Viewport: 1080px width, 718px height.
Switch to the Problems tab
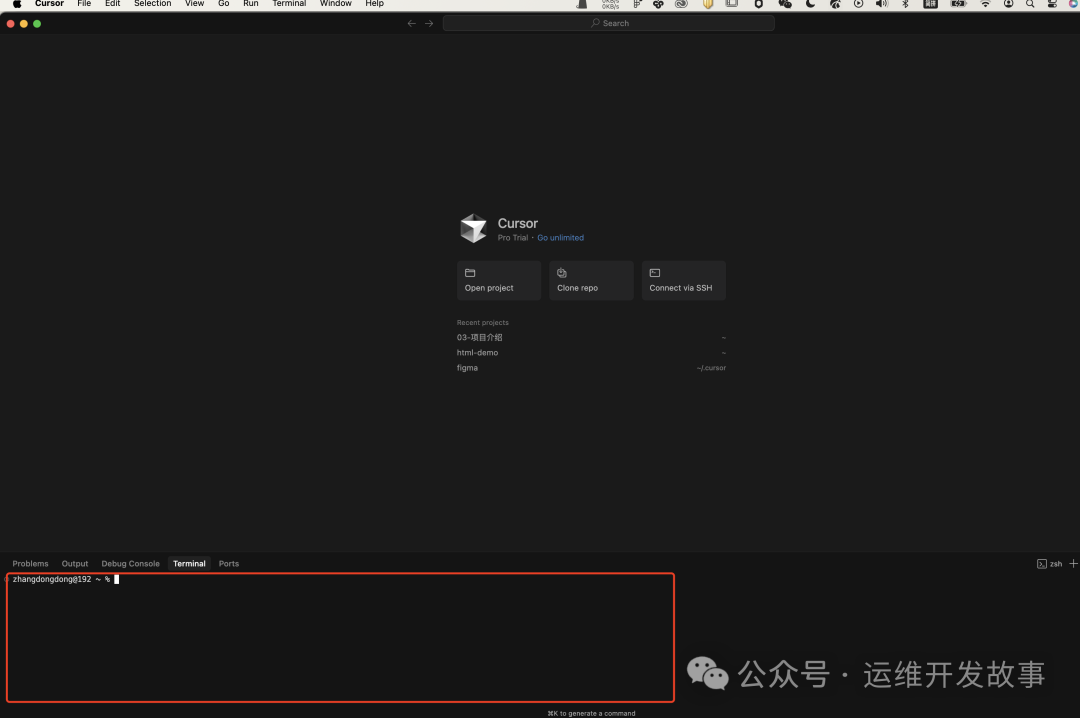[x=30, y=564]
